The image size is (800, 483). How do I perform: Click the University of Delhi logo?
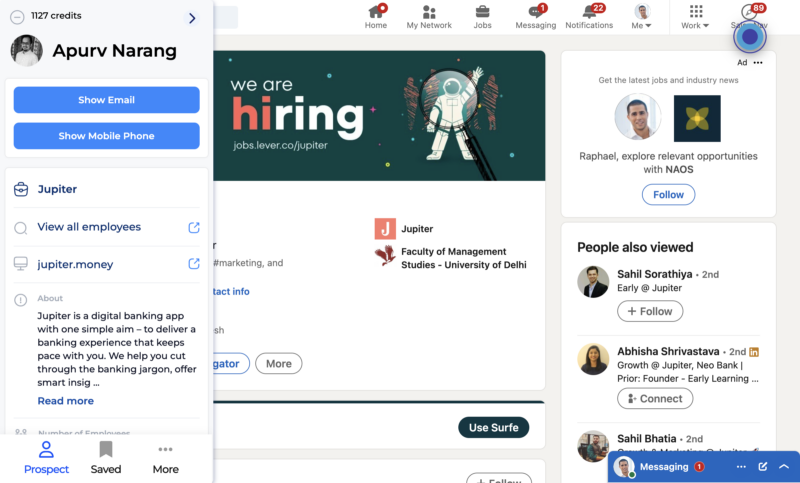coord(385,256)
